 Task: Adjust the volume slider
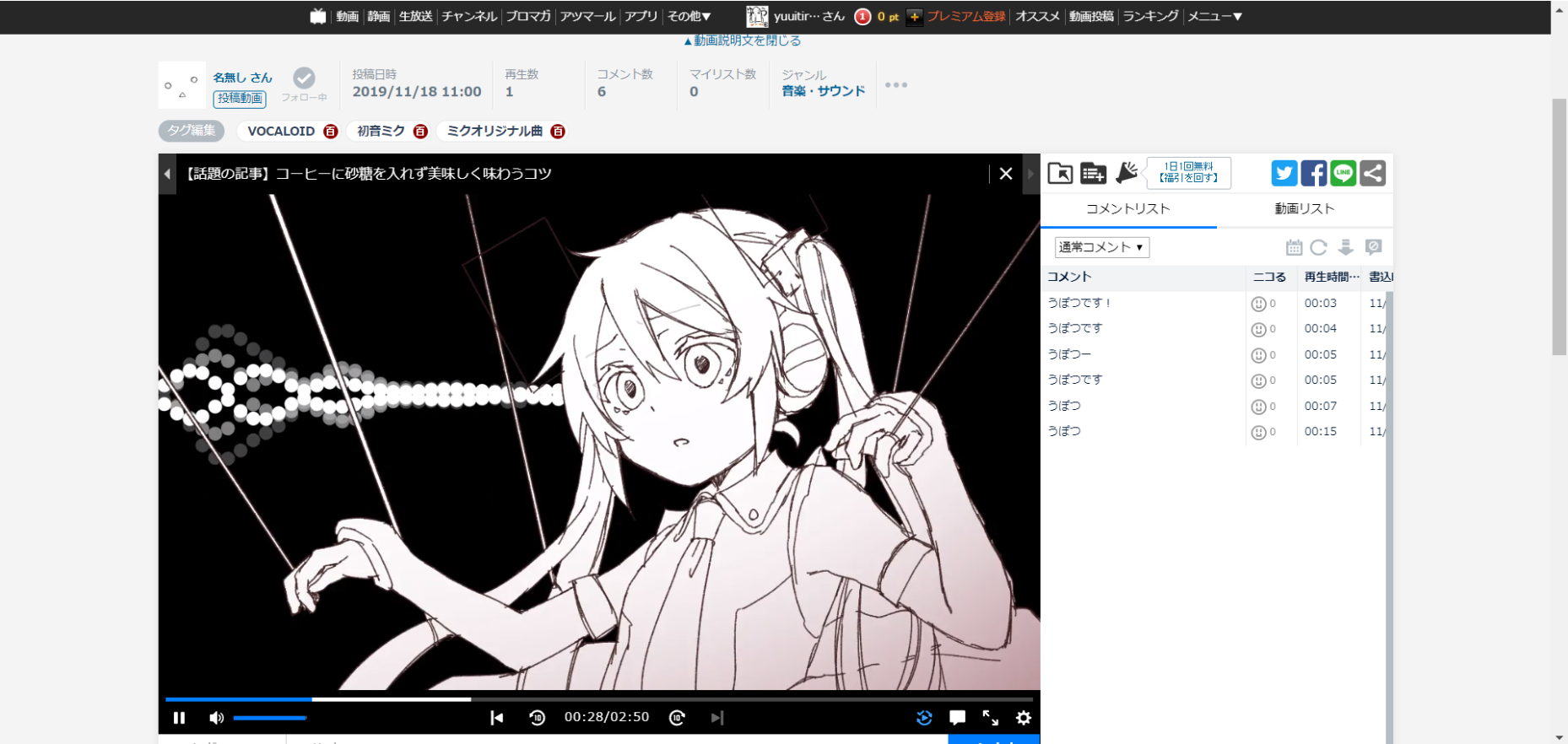(x=269, y=718)
